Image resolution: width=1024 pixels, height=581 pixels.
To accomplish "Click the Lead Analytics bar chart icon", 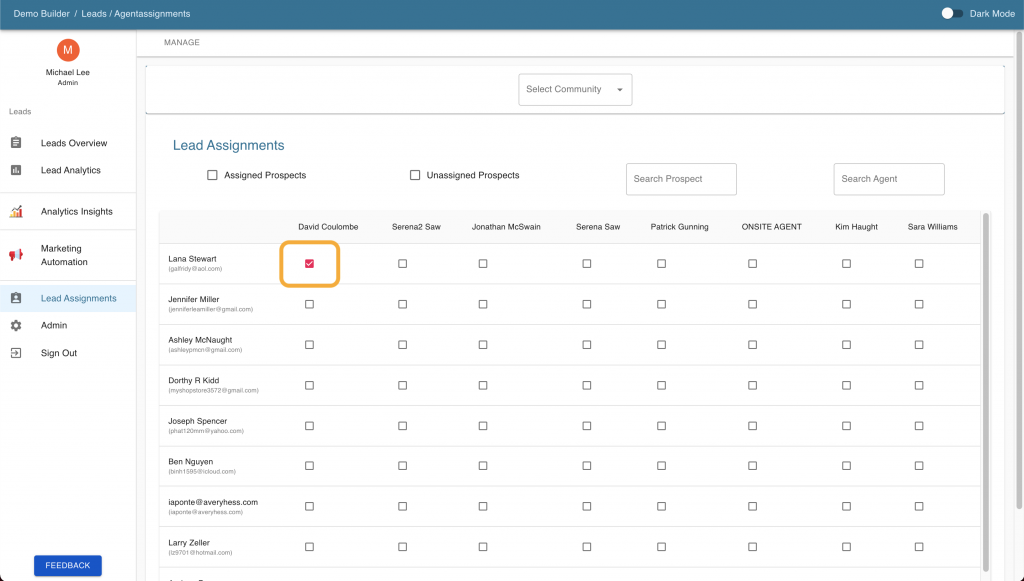I will [x=16, y=170].
